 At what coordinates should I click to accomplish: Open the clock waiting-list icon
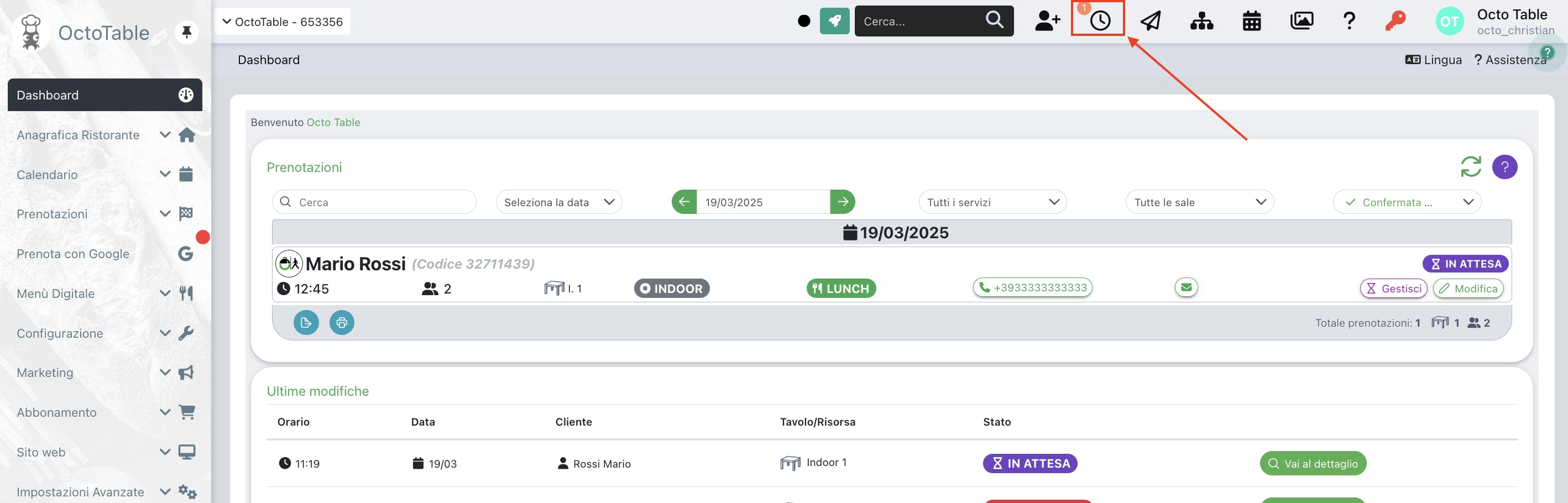1099,22
